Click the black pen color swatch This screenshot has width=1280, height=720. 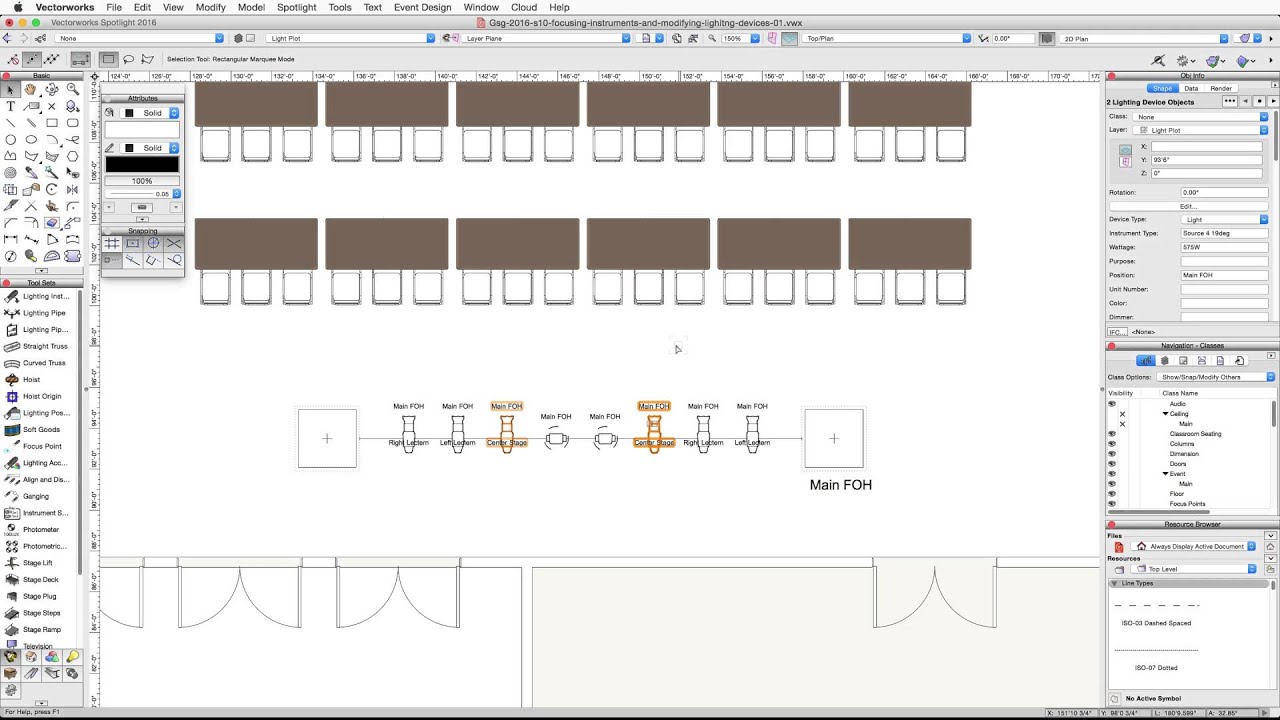[142, 165]
